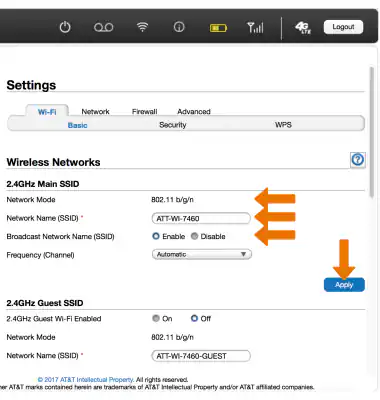Click the guest Network Name SSID field

[201, 356]
